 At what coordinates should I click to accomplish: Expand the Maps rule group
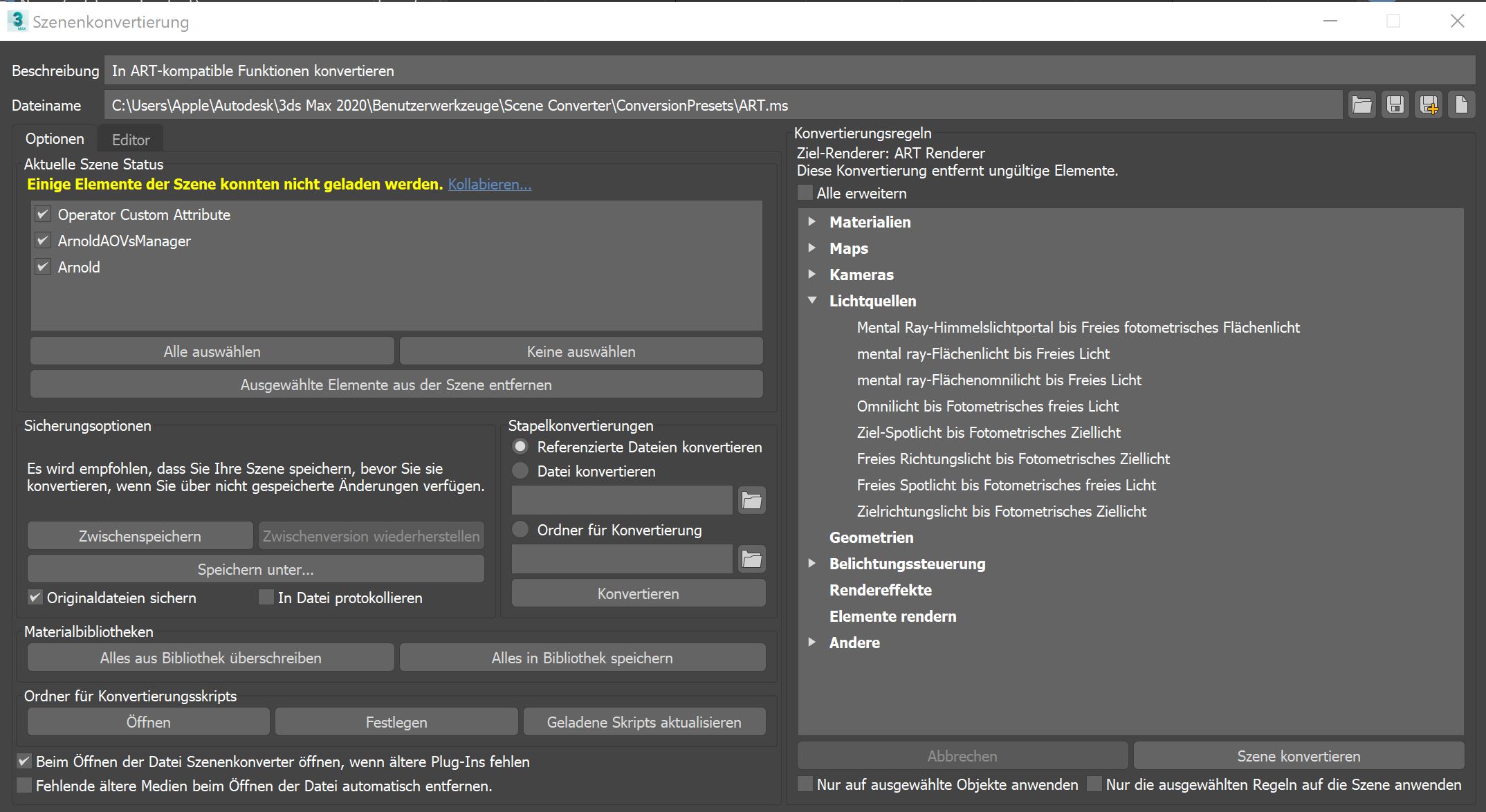coord(812,248)
